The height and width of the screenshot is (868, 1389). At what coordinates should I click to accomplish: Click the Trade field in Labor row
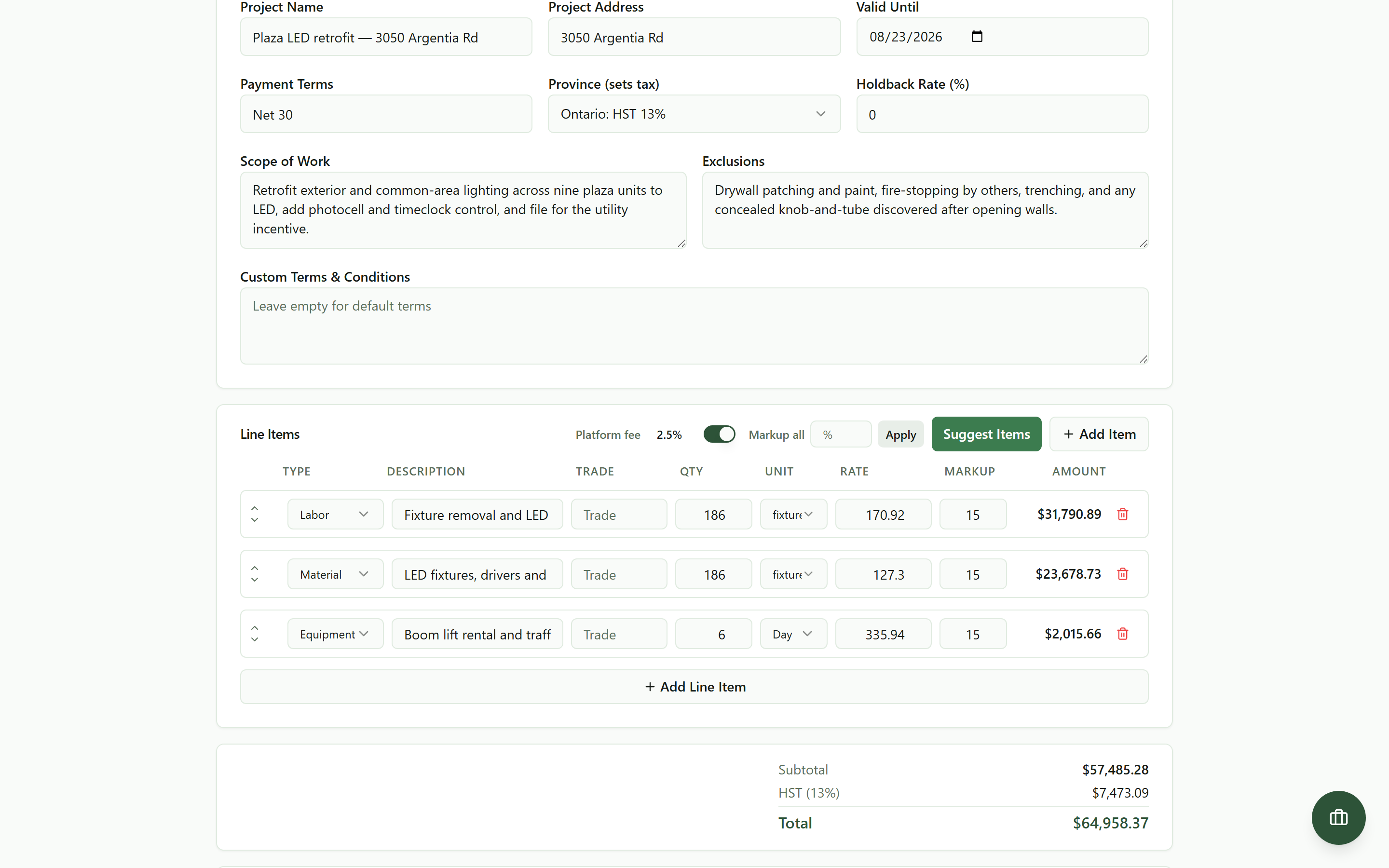[619, 515]
